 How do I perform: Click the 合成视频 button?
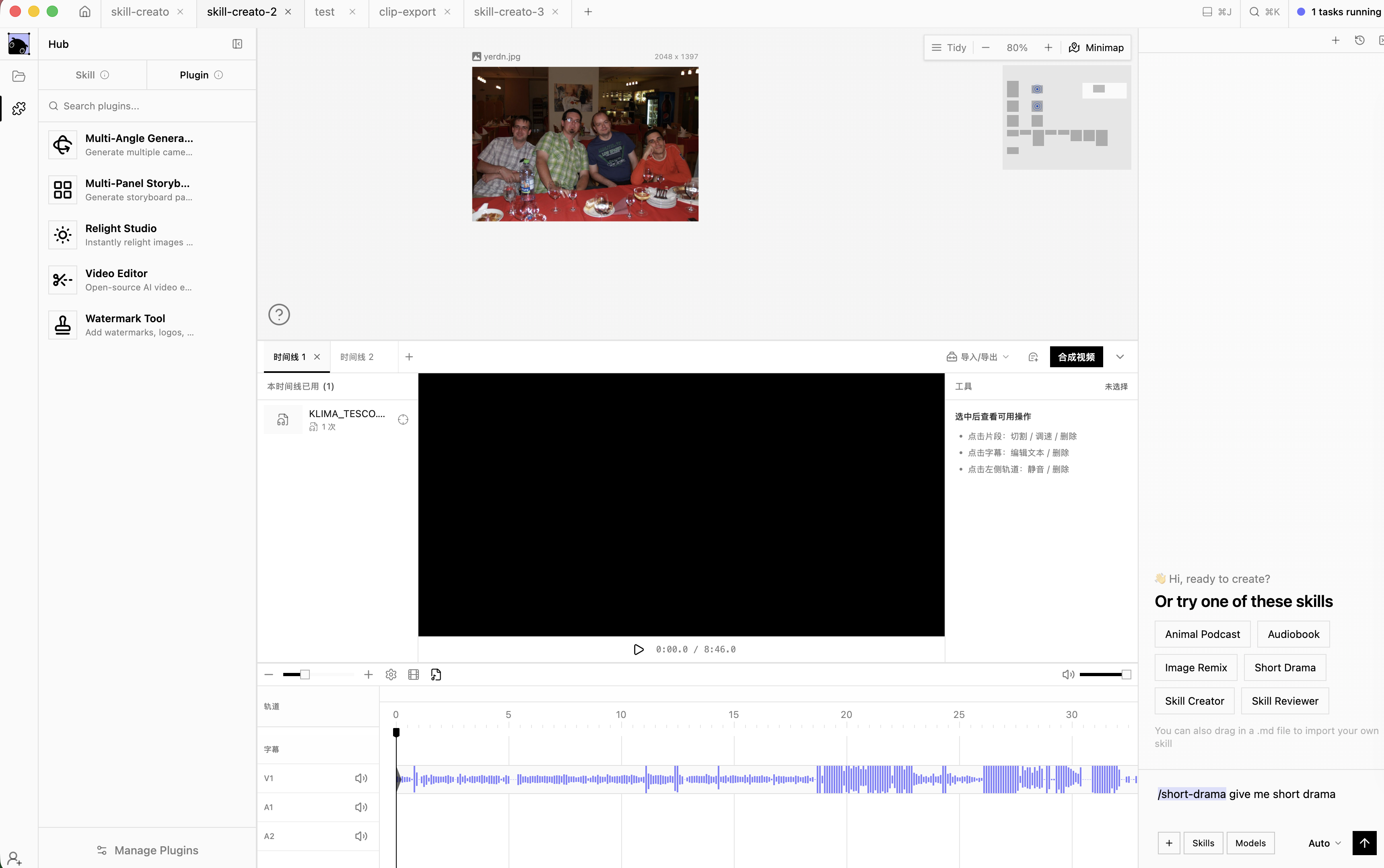tap(1076, 357)
